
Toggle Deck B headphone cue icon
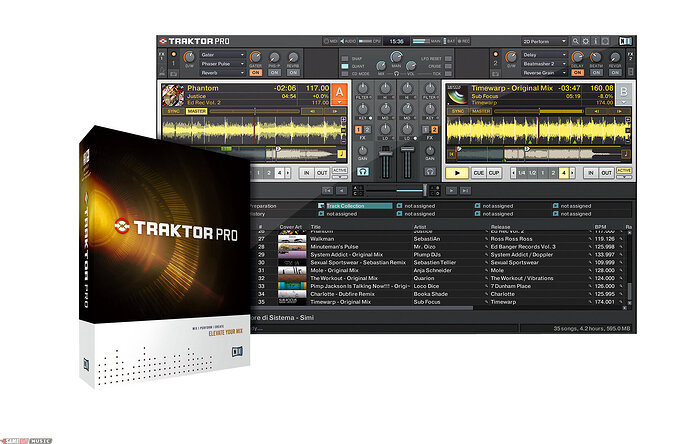(x=430, y=171)
